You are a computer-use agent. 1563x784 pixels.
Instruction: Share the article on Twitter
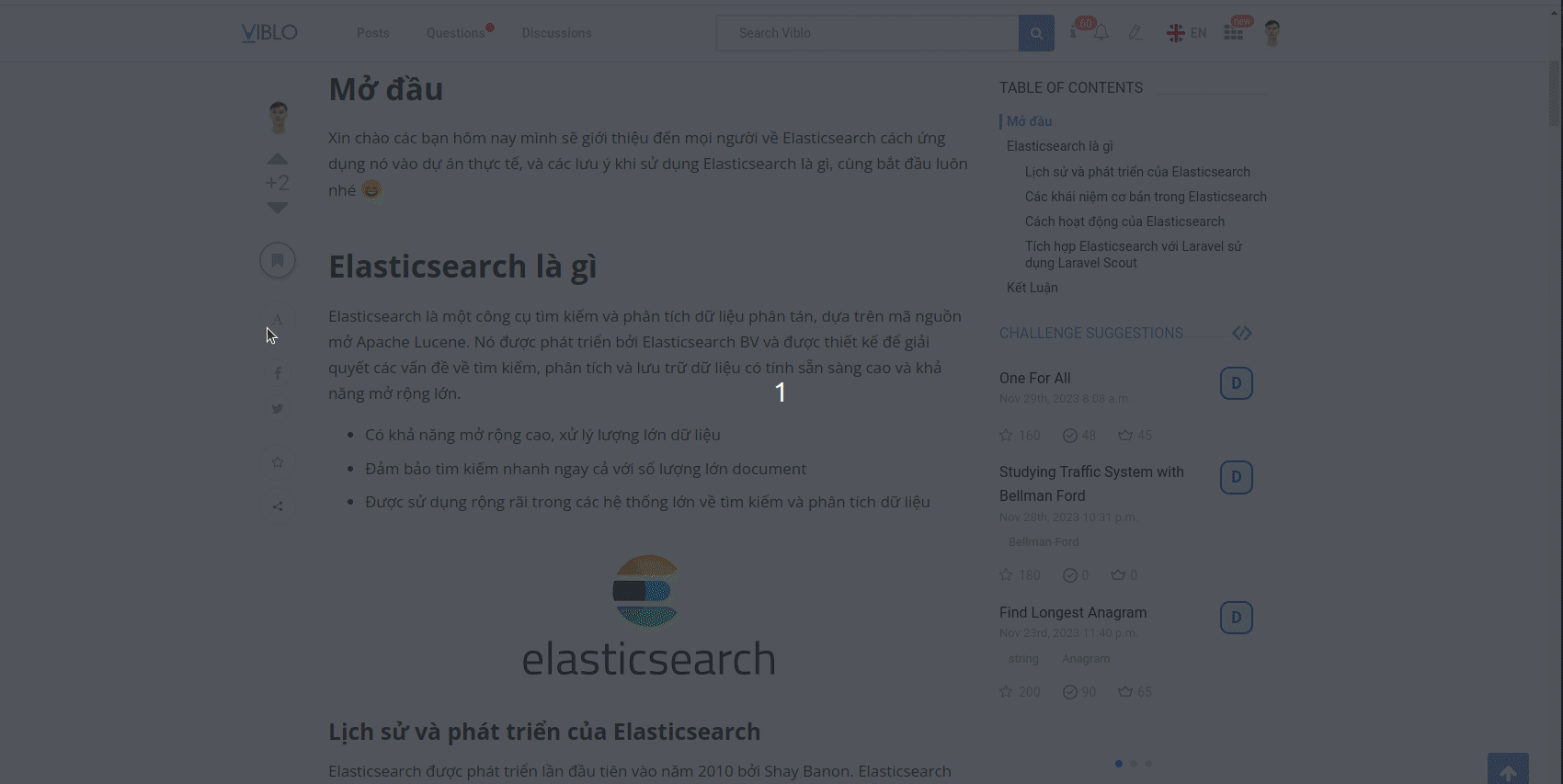click(x=278, y=409)
